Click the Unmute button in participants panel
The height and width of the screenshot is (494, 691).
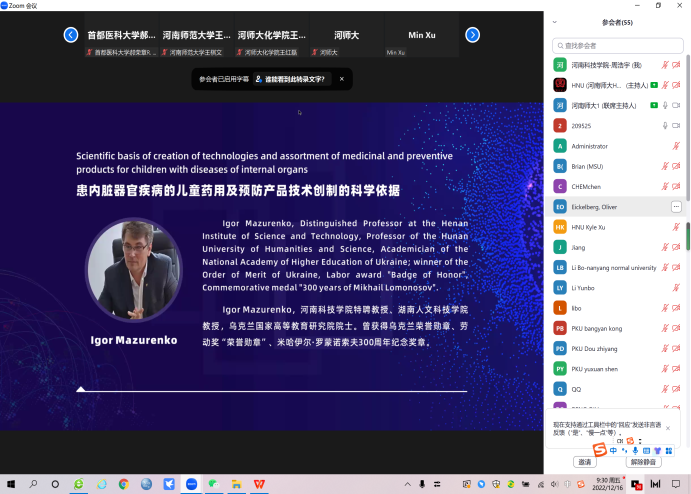(643, 462)
